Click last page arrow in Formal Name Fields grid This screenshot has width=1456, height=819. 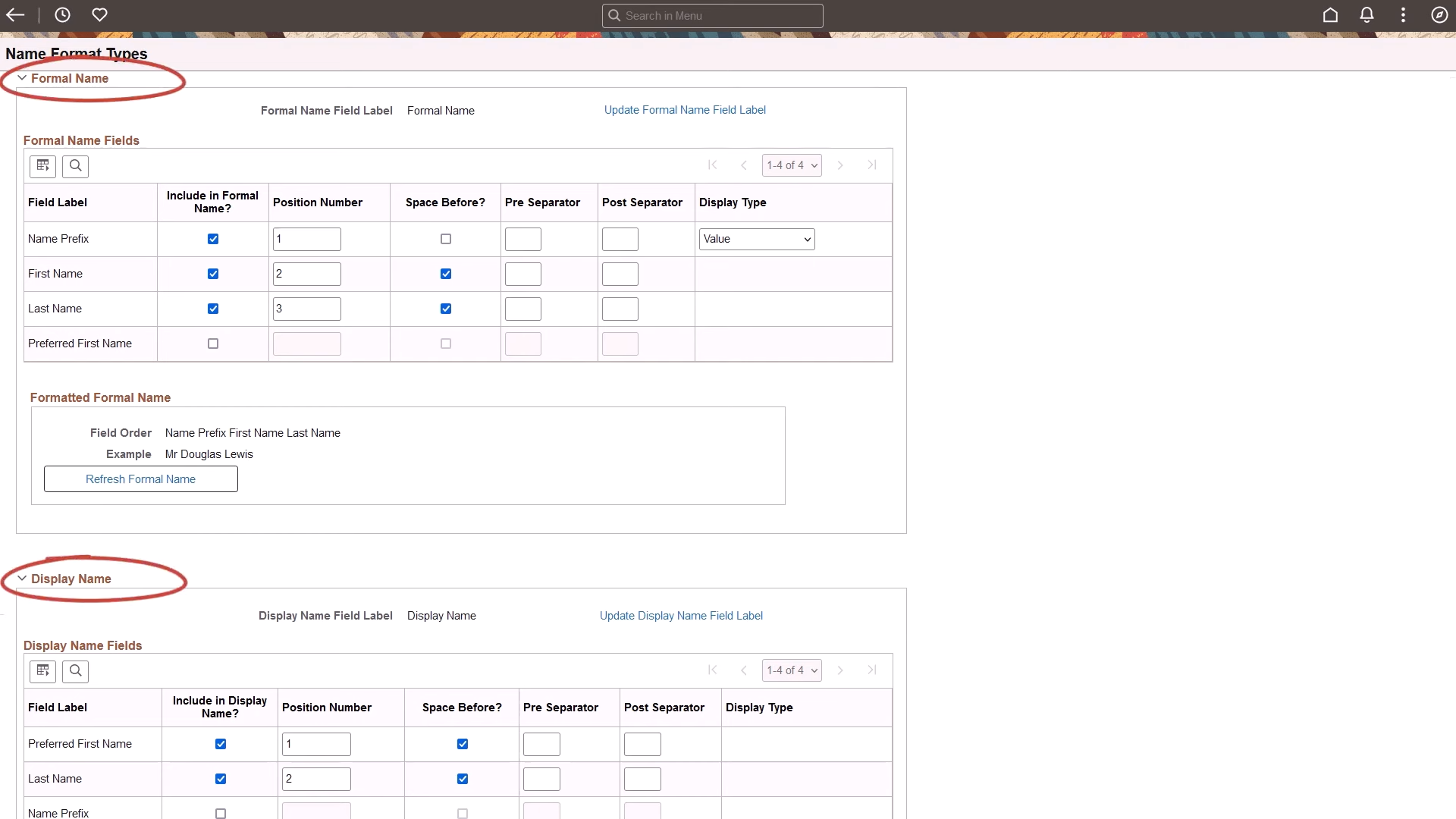pyautogui.click(x=872, y=165)
